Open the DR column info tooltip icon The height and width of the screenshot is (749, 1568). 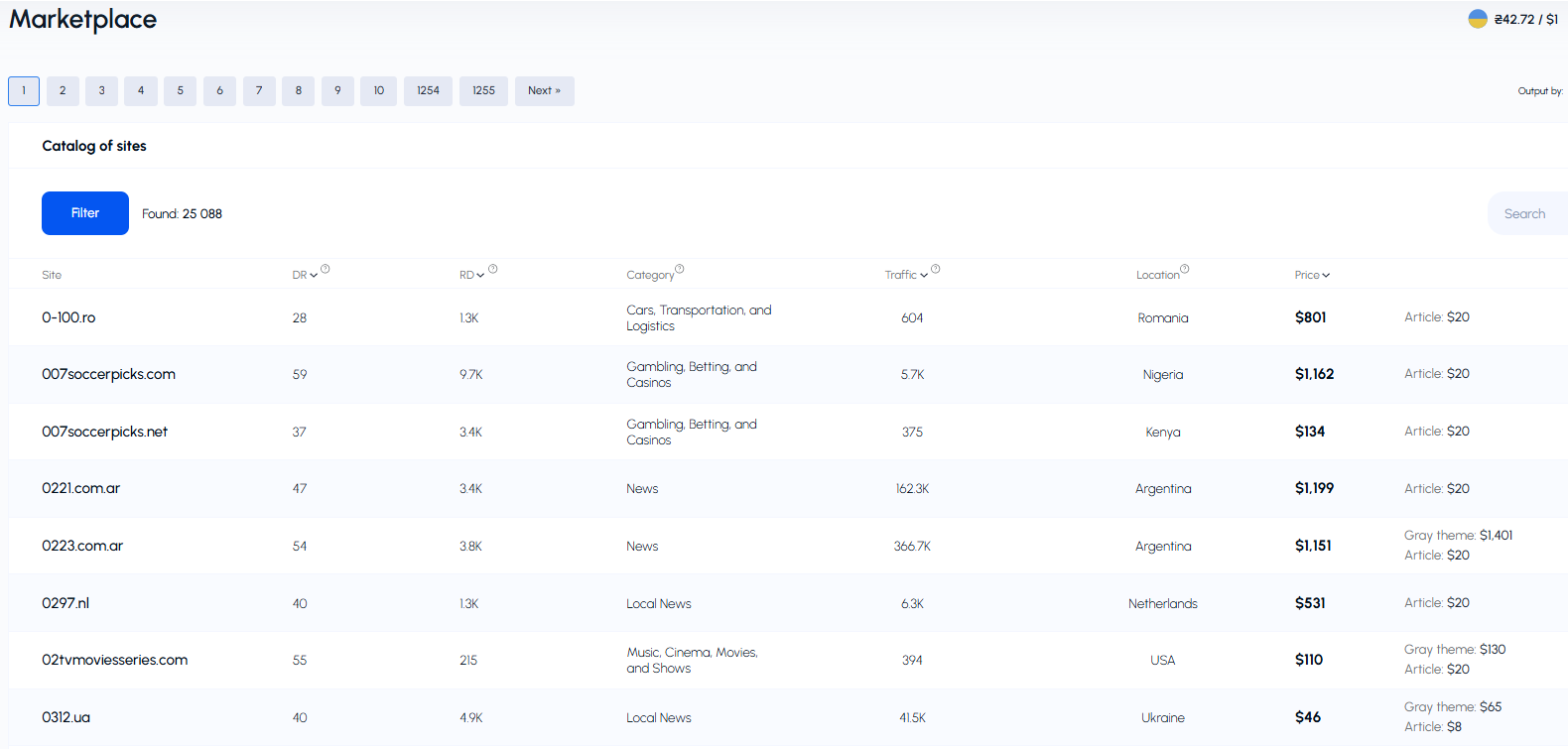click(326, 269)
